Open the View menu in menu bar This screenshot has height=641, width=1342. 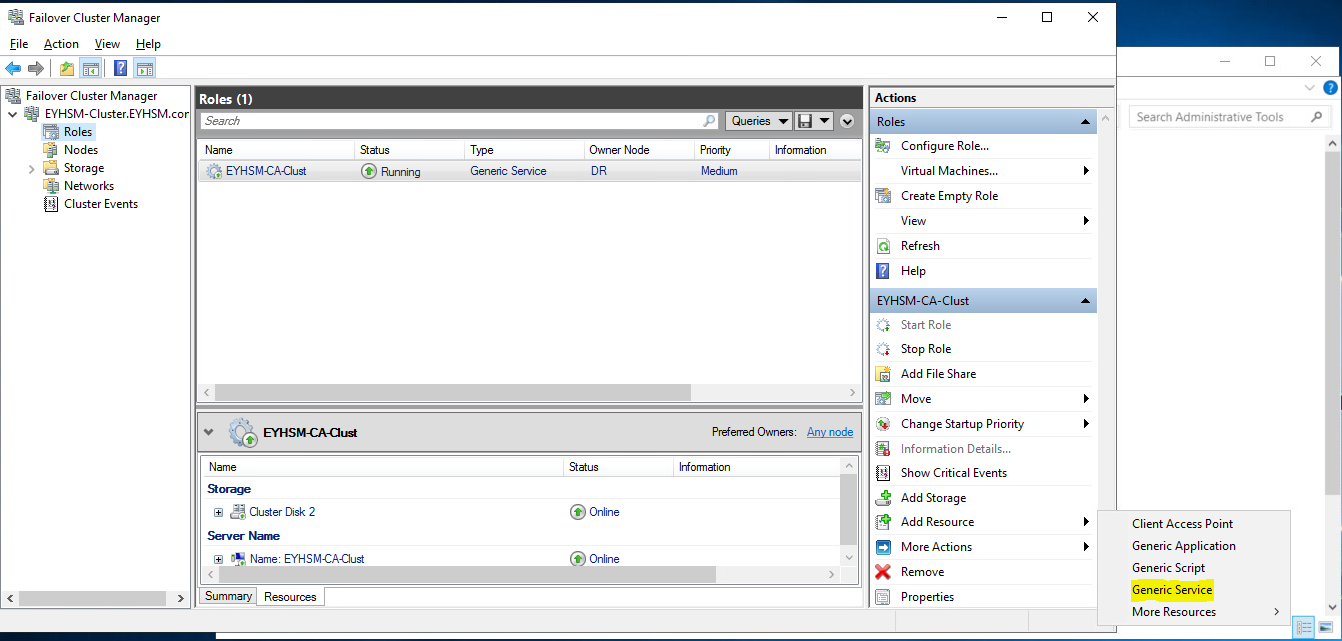107,44
